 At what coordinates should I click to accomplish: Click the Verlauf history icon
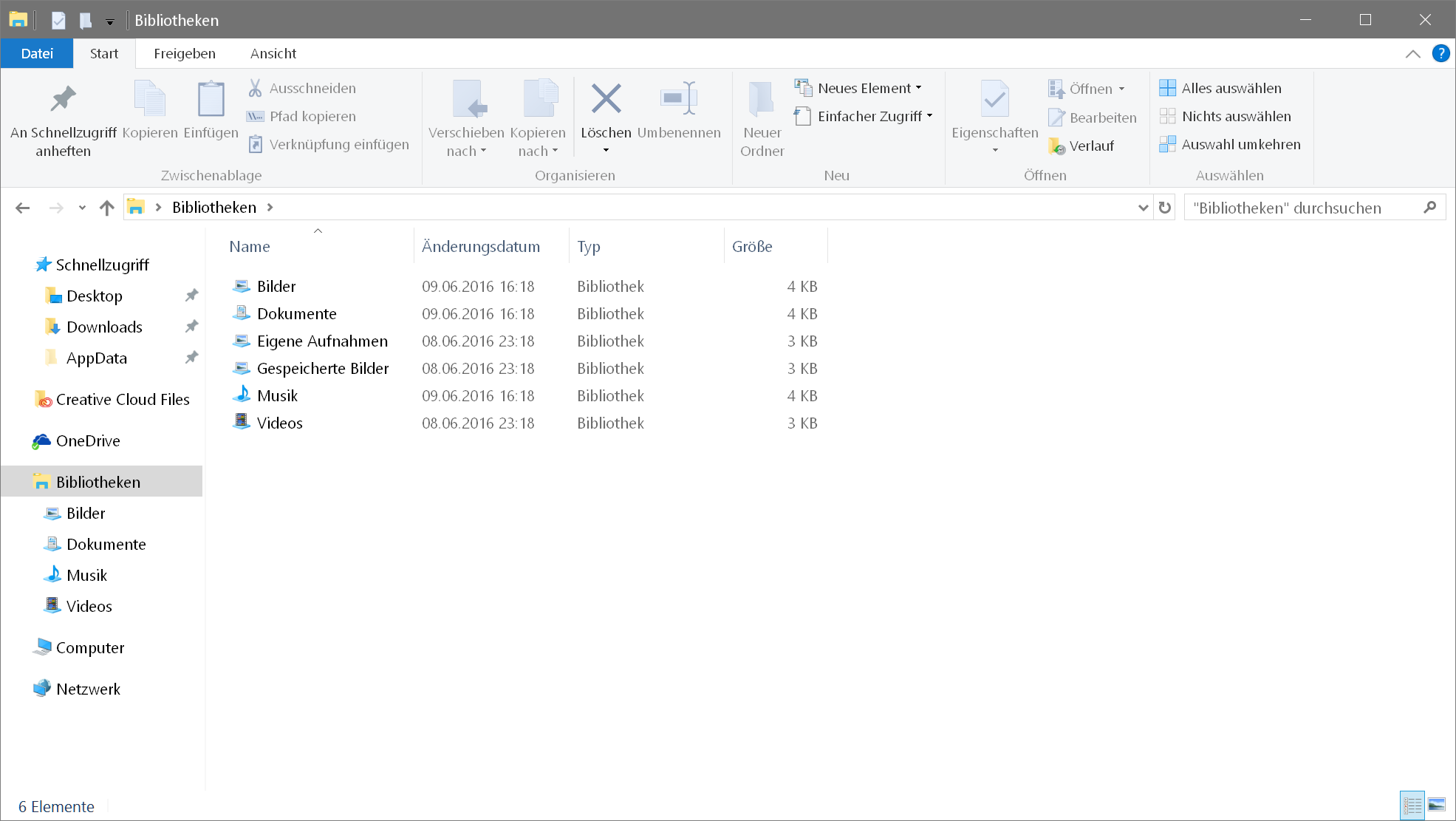(x=1056, y=146)
